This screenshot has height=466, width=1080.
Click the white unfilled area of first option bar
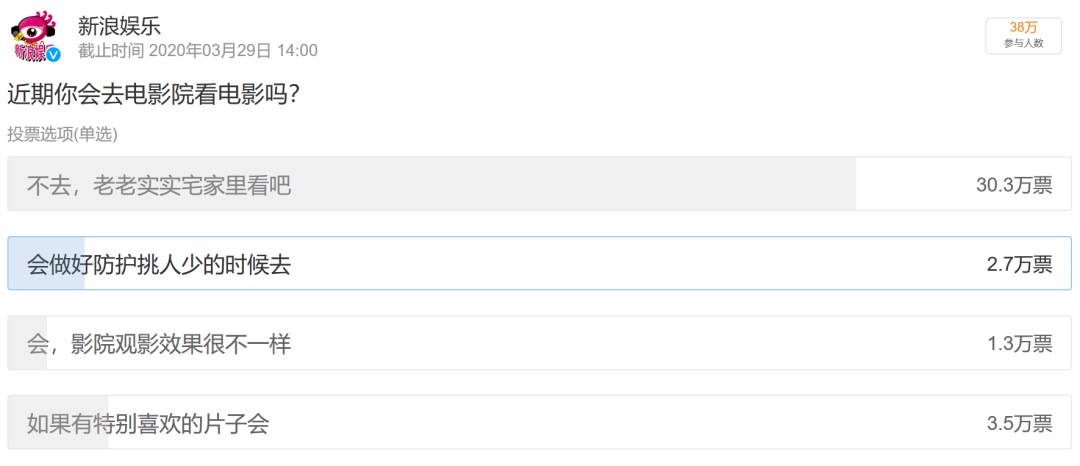(x=964, y=184)
